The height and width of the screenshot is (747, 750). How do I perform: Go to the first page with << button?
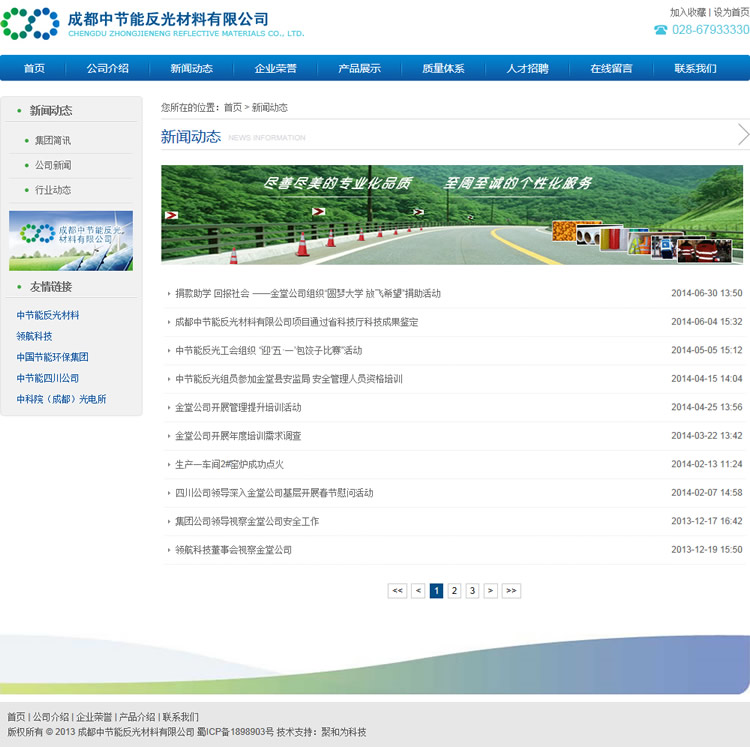click(x=397, y=591)
